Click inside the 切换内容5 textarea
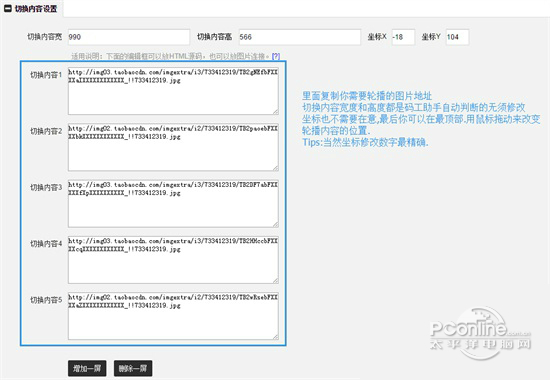Viewport: 550px width, 380px height. (x=173, y=316)
